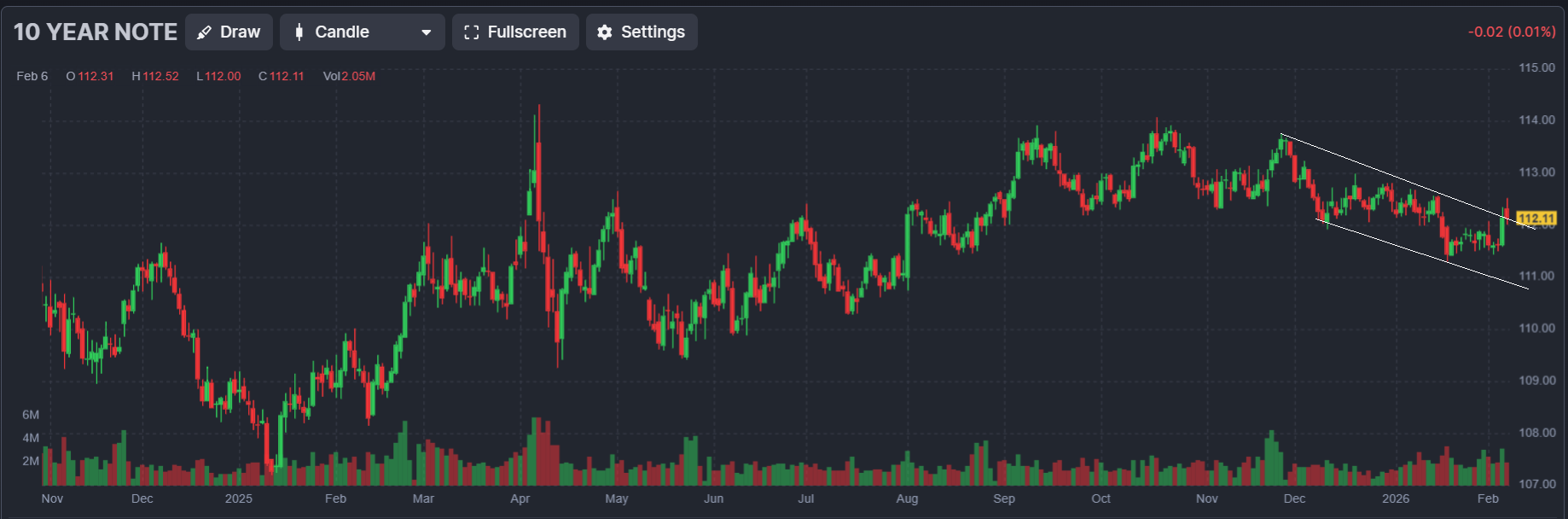The width and height of the screenshot is (1568, 519).
Task: Click the 6M volume scale label
Action: tap(31, 415)
